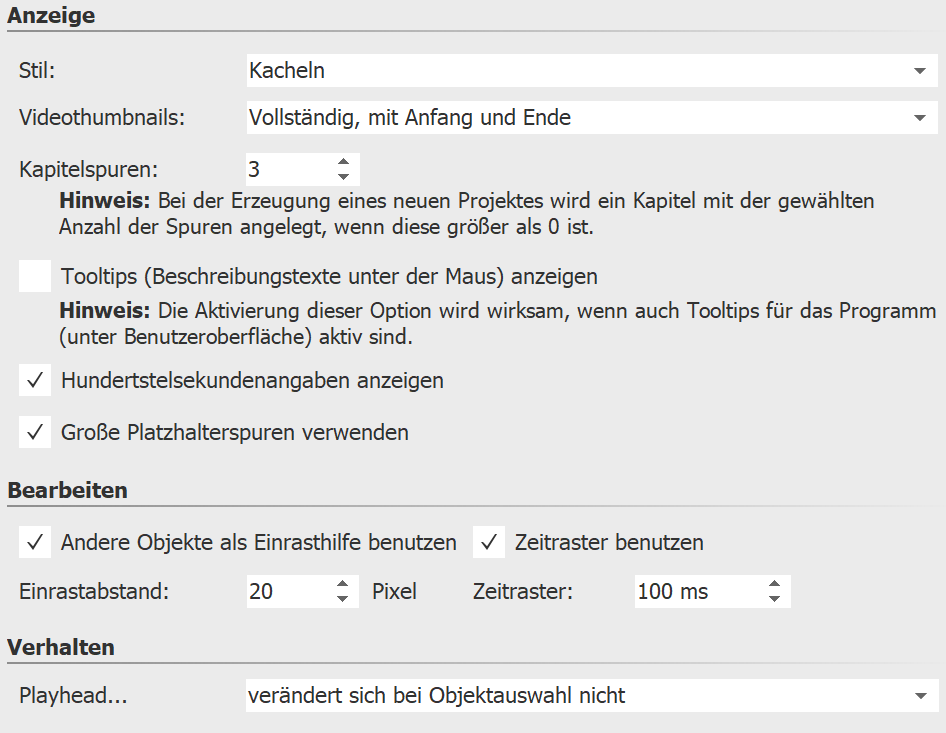Decrease the Zeitraster value
Viewport: 946px width, 733px height.
click(x=774, y=598)
